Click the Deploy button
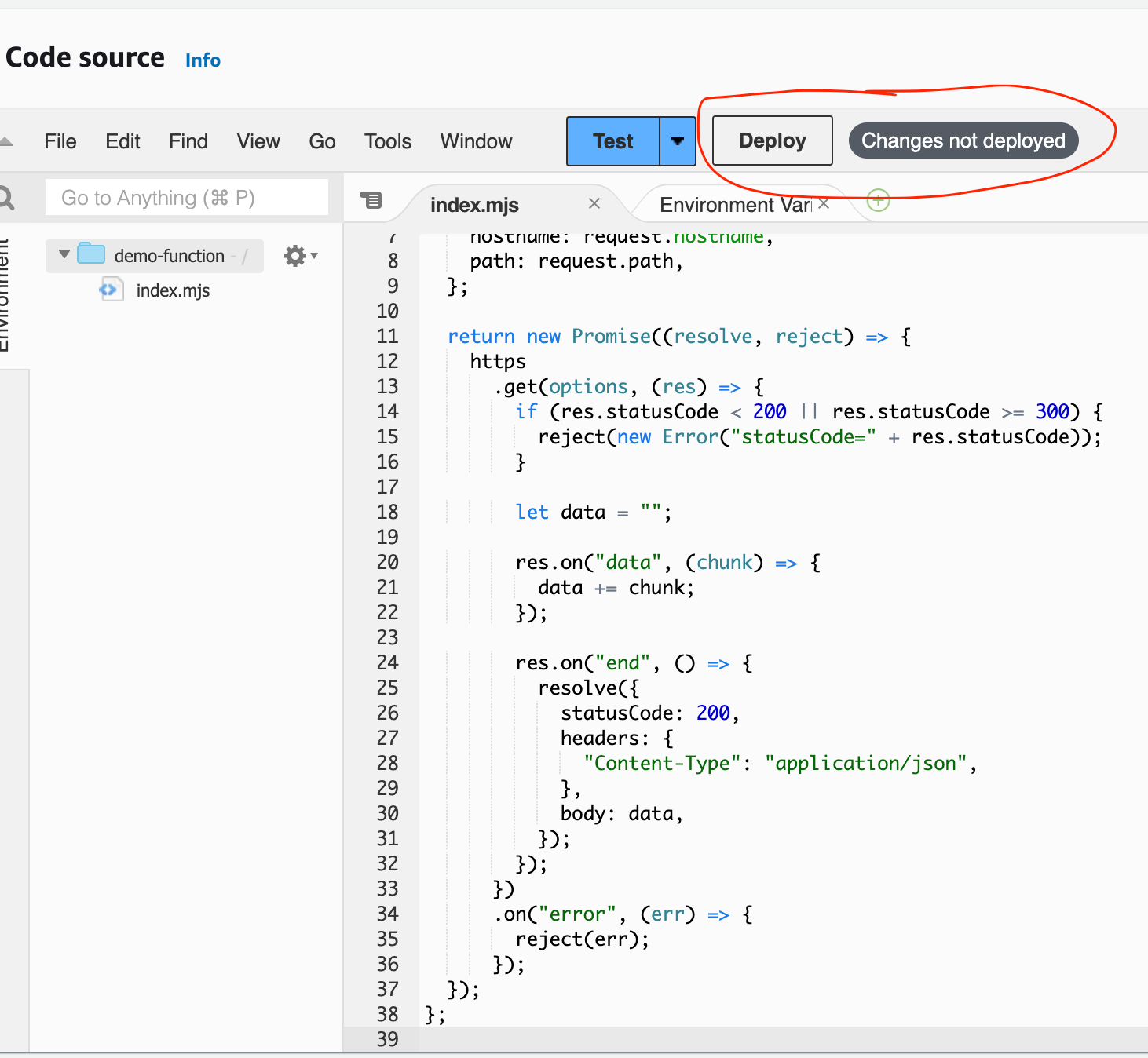 [773, 140]
